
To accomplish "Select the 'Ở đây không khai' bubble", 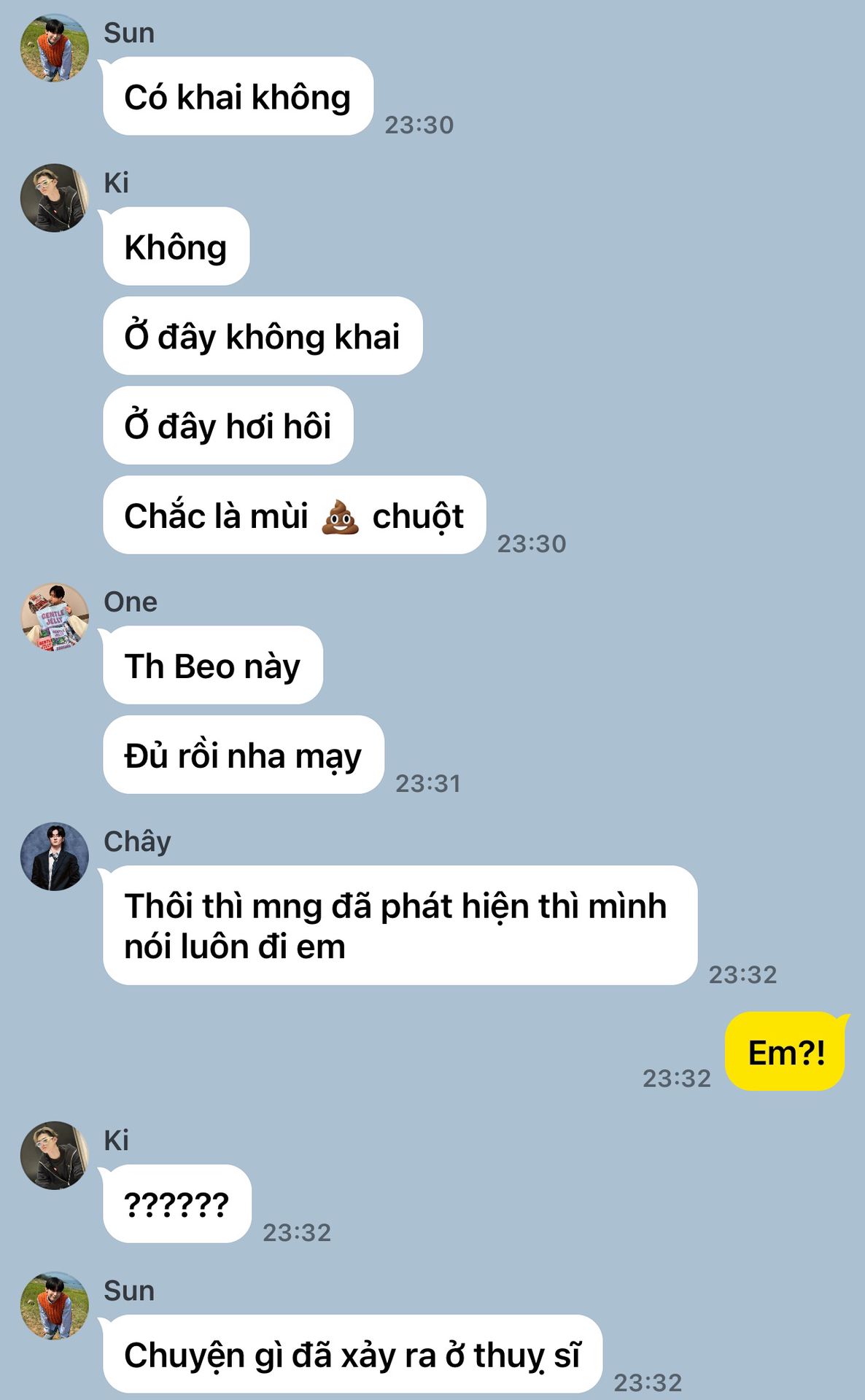I will [263, 336].
